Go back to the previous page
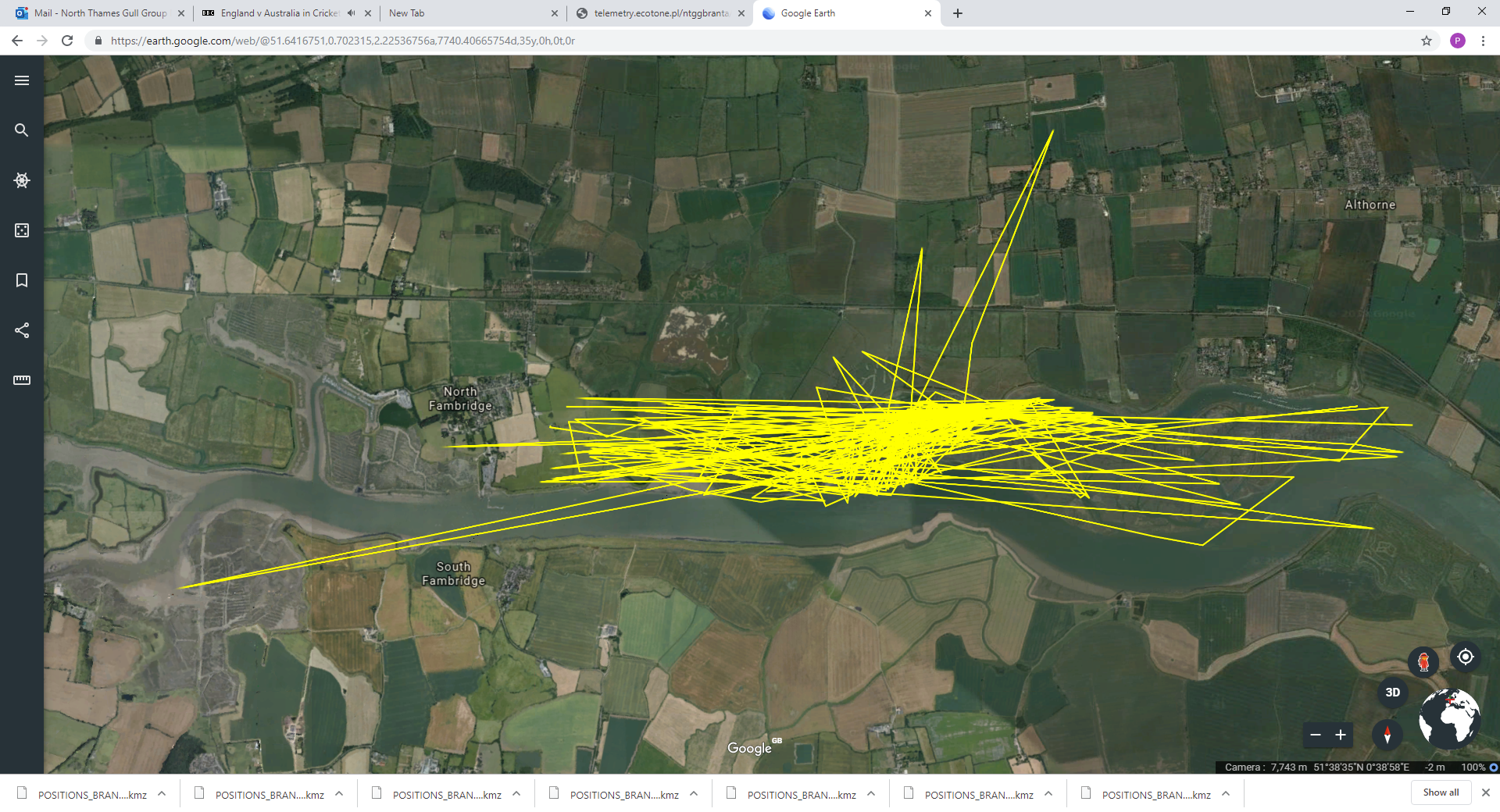1500x812 pixels. pos(17,41)
